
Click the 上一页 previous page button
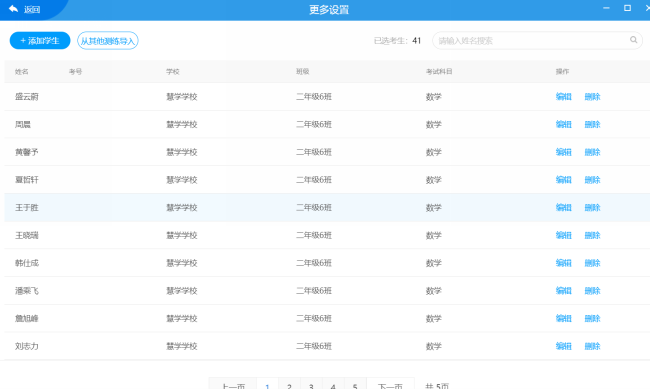tap(233, 385)
